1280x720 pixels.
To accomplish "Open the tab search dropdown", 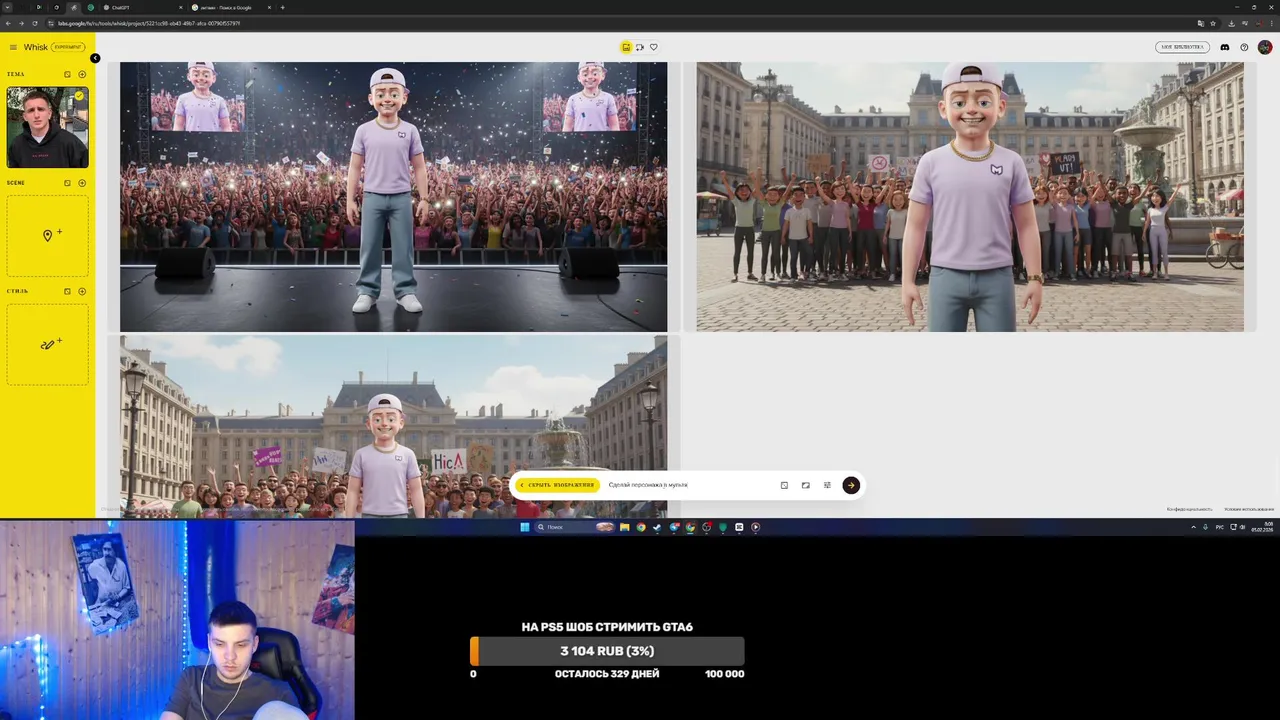I will (x=7, y=7).
